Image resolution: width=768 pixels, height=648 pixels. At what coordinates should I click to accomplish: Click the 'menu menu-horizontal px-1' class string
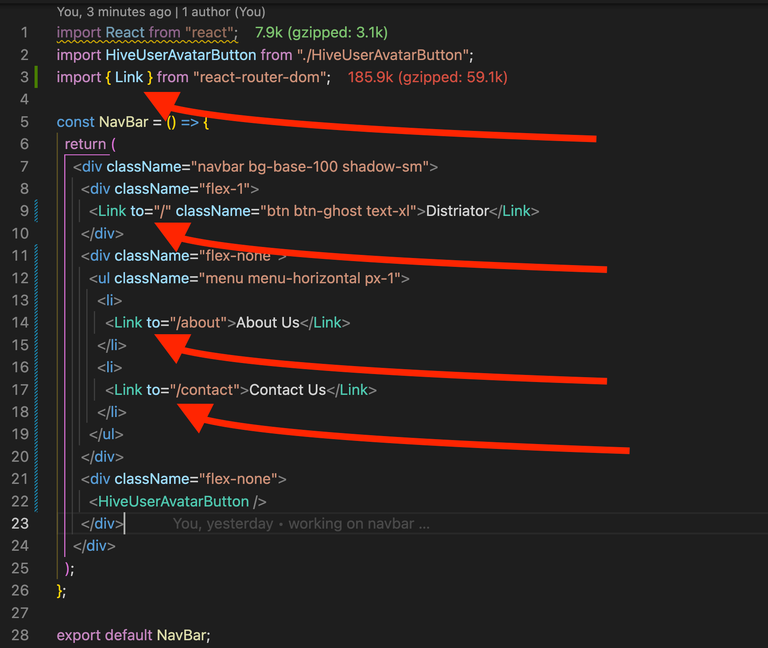click(x=300, y=278)
